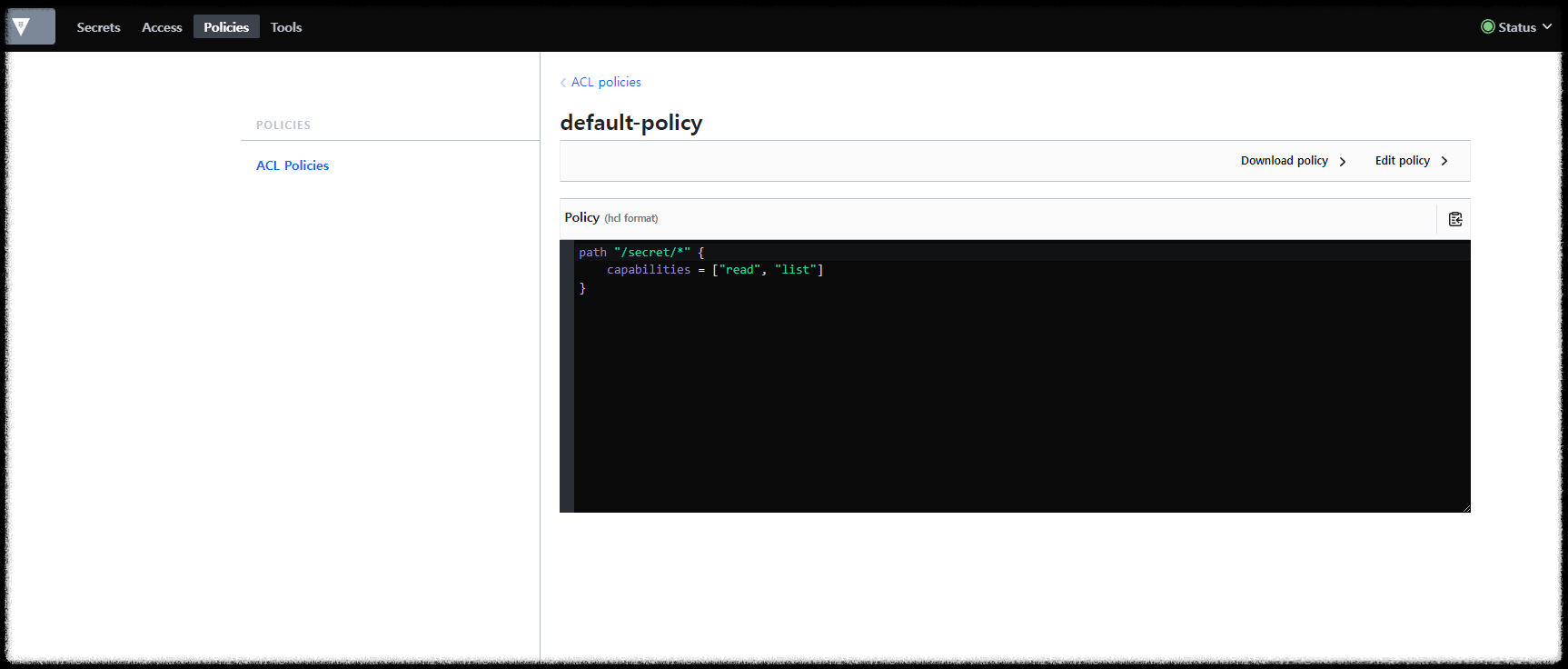This screenshot has height=669, width=1568.
Task: Click the code editor gutter
Action: [x=567, y=376]
